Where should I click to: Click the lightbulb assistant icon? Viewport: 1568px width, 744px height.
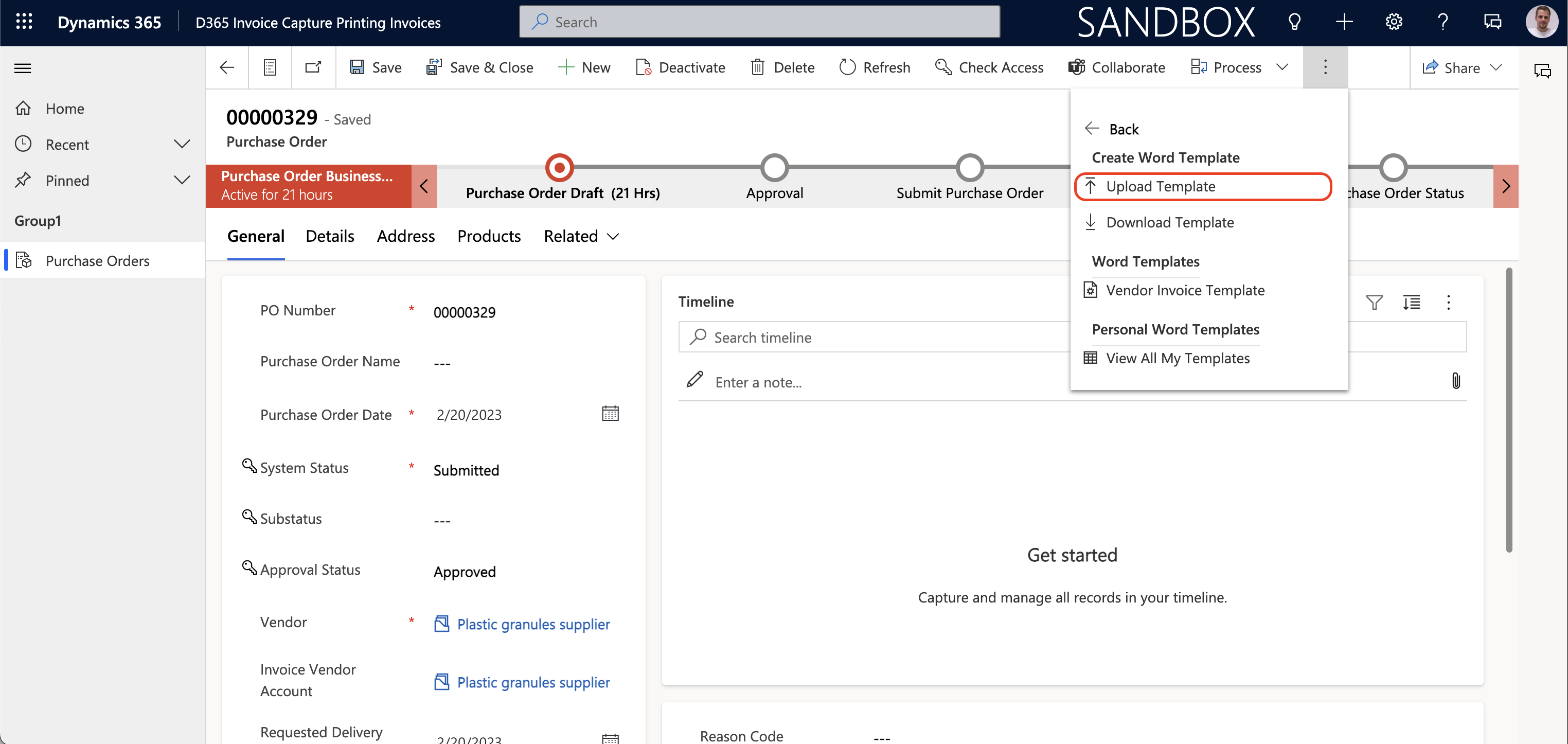1294,23
